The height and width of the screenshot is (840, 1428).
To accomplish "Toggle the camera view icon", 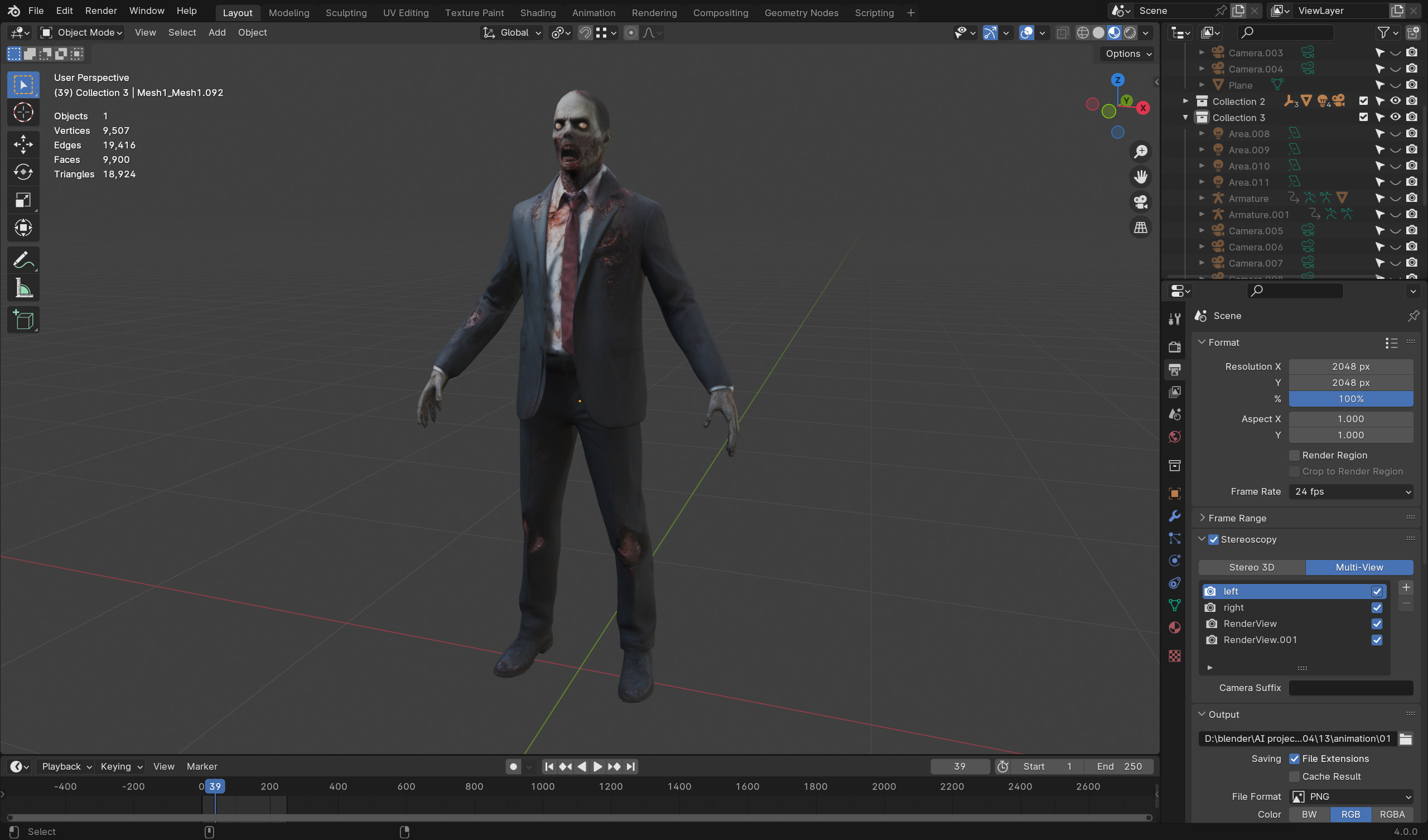I will tap(1140, 202).
